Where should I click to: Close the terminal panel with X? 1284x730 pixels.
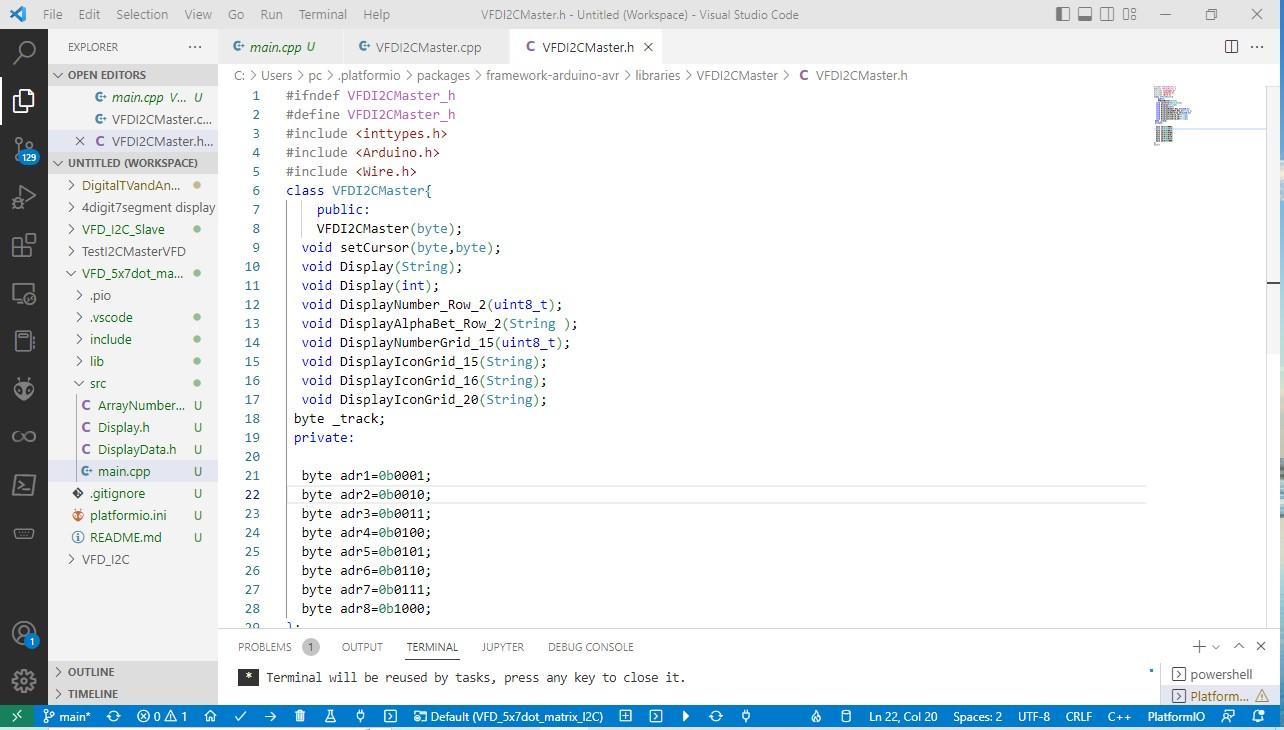point(1260,647)
